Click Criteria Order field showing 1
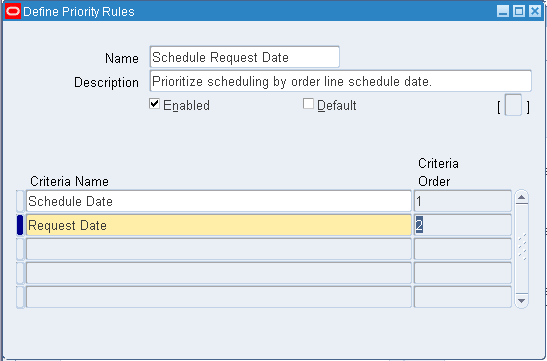 (463, 201)
